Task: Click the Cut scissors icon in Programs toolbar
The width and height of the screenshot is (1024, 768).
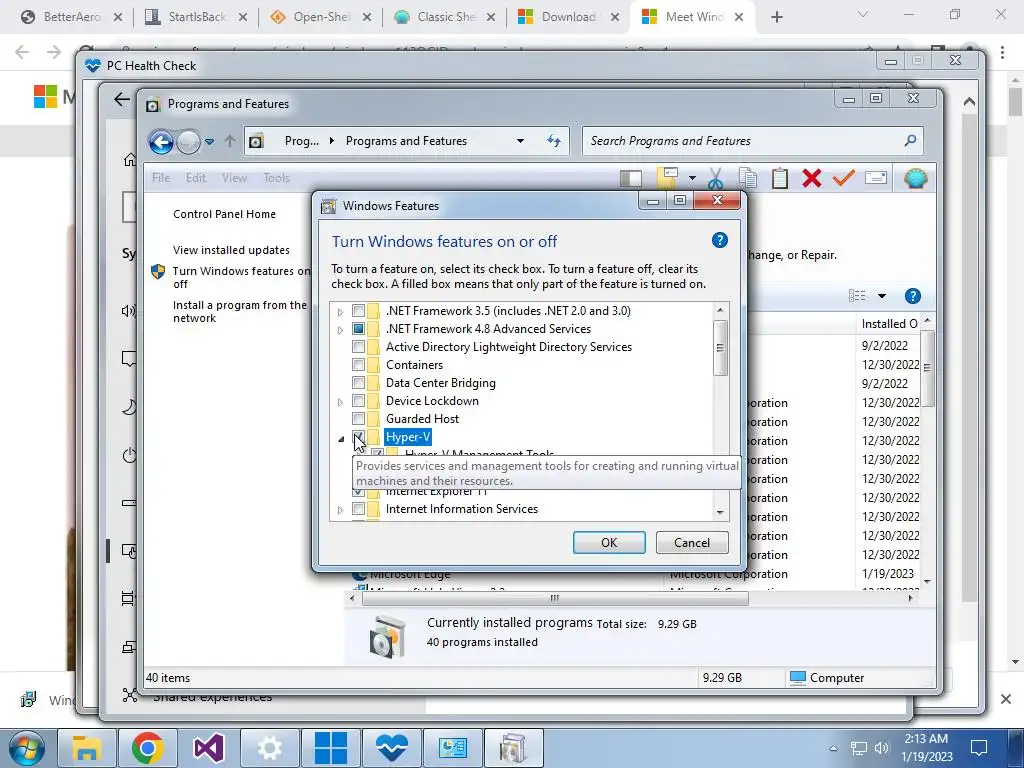Action: [715, 178]
